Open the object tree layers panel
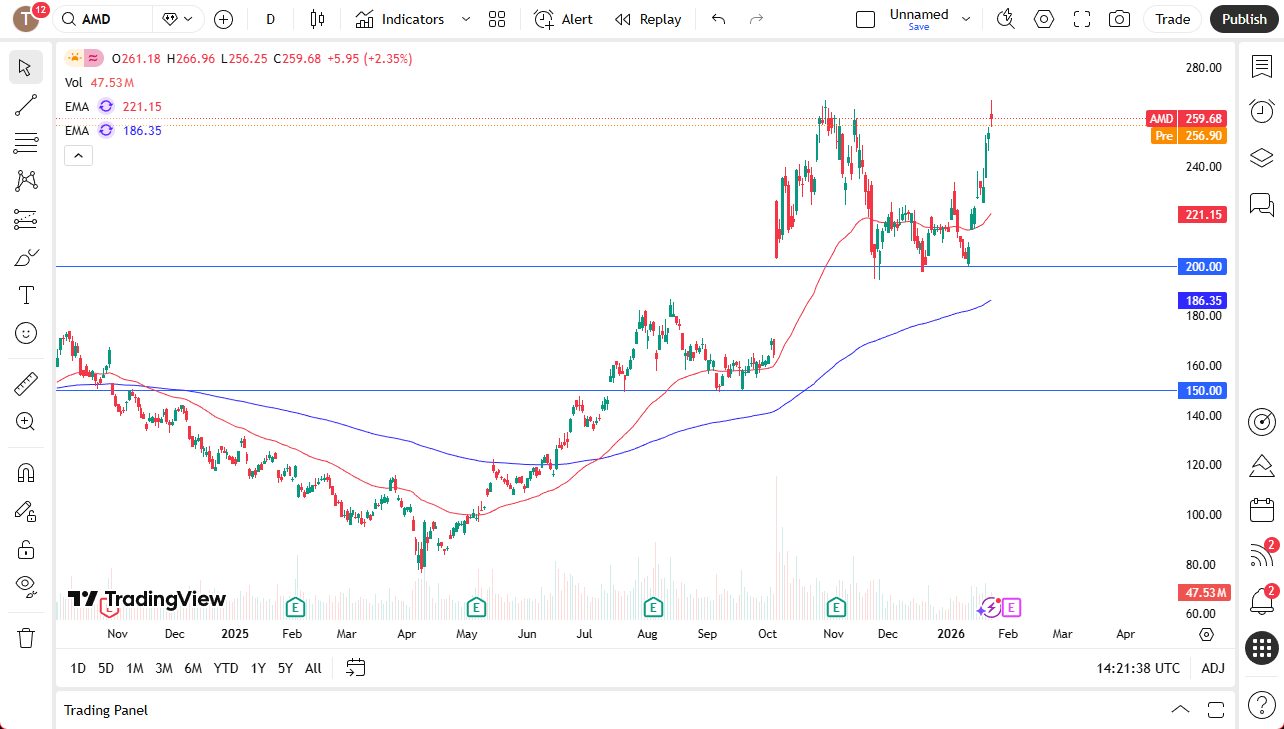The width and height of the screenshot is (1284, 729). click(x=1261, y=158)
